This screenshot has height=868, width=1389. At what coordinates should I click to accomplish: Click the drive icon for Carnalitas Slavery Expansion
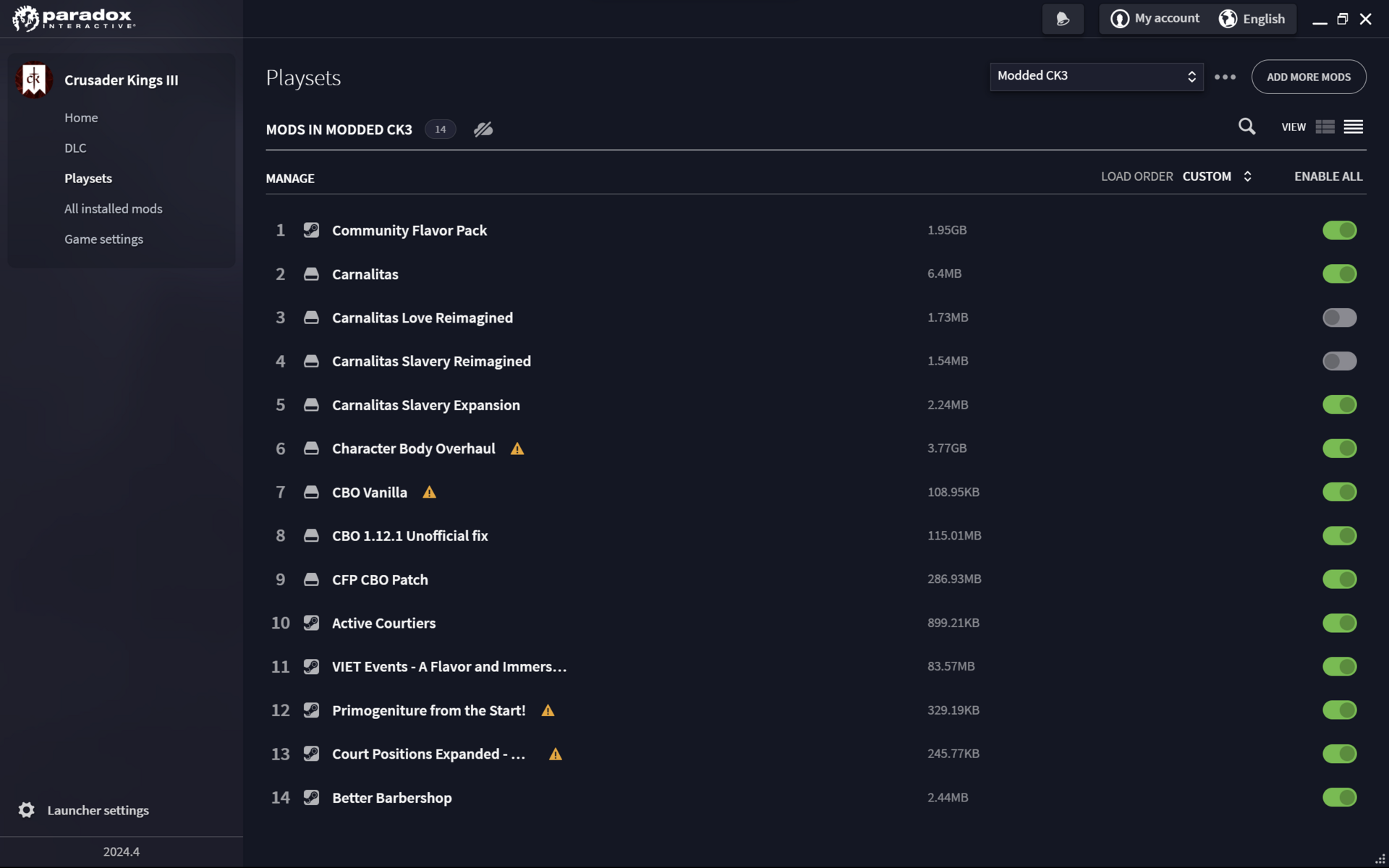[311, 405]
